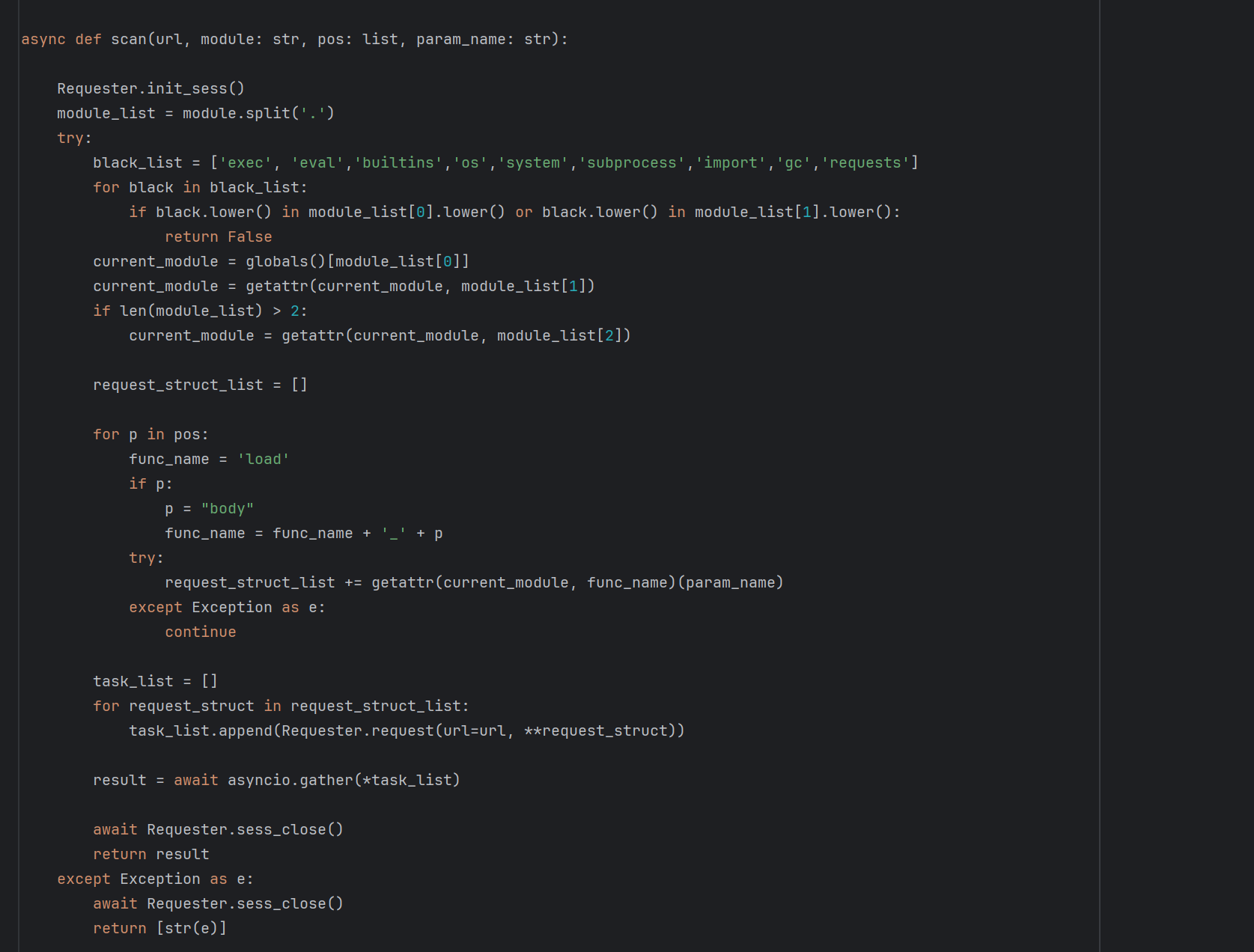Click the 'pos: list' parameter
Screen dimensions: 1254x952
(358, 39)
